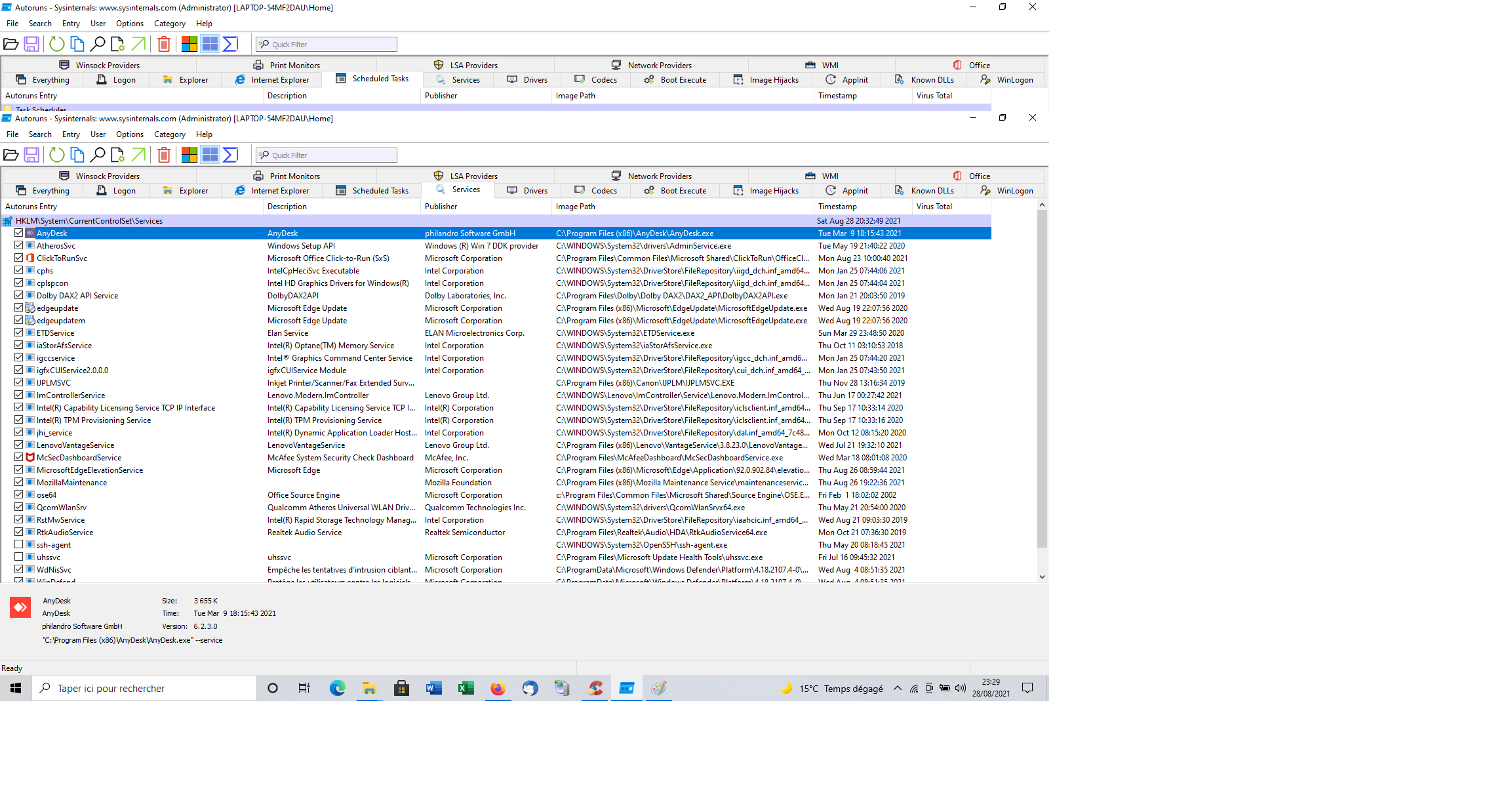
Task: Click the taskbar search box
Action: coord(144,688)
